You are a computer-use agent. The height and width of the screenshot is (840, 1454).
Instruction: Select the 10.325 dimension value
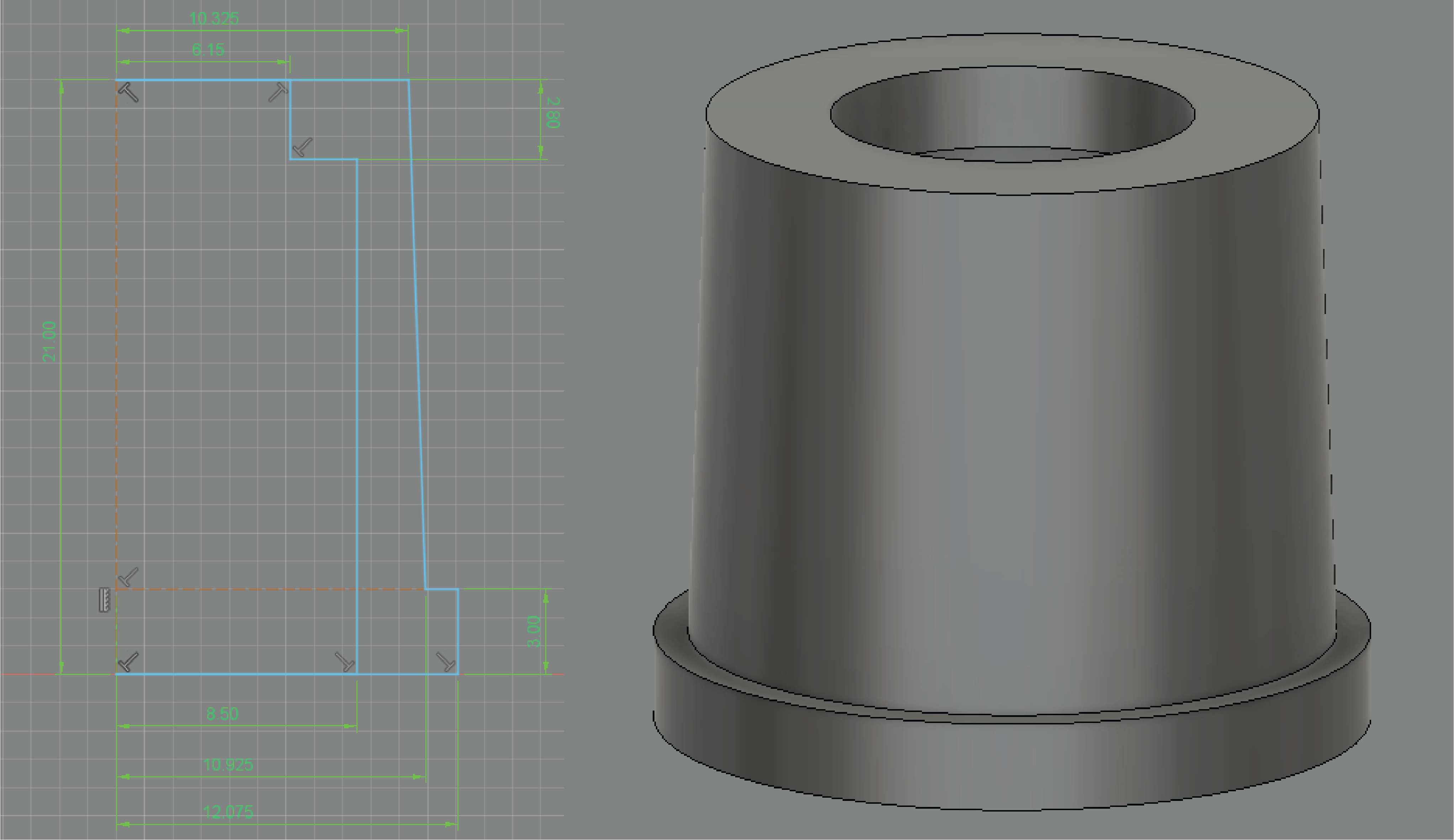pyautogui.click(x=213, y=18)
